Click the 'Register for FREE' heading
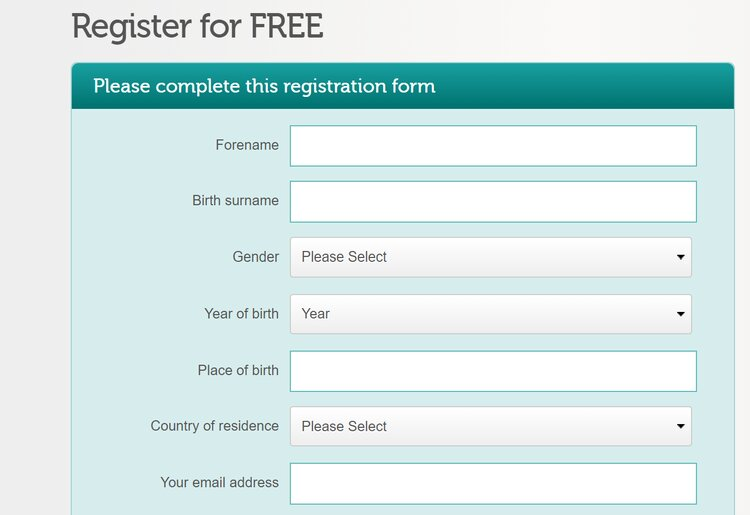Screen dimensions: 750x515 coord(198,27)
